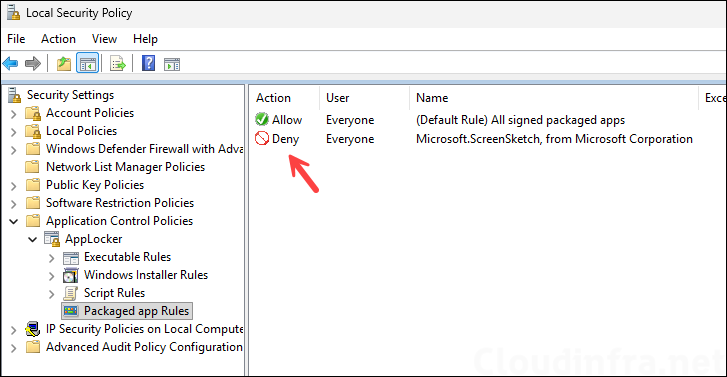
Task: Select Account Policies tree label
Action: coord(90,113)
